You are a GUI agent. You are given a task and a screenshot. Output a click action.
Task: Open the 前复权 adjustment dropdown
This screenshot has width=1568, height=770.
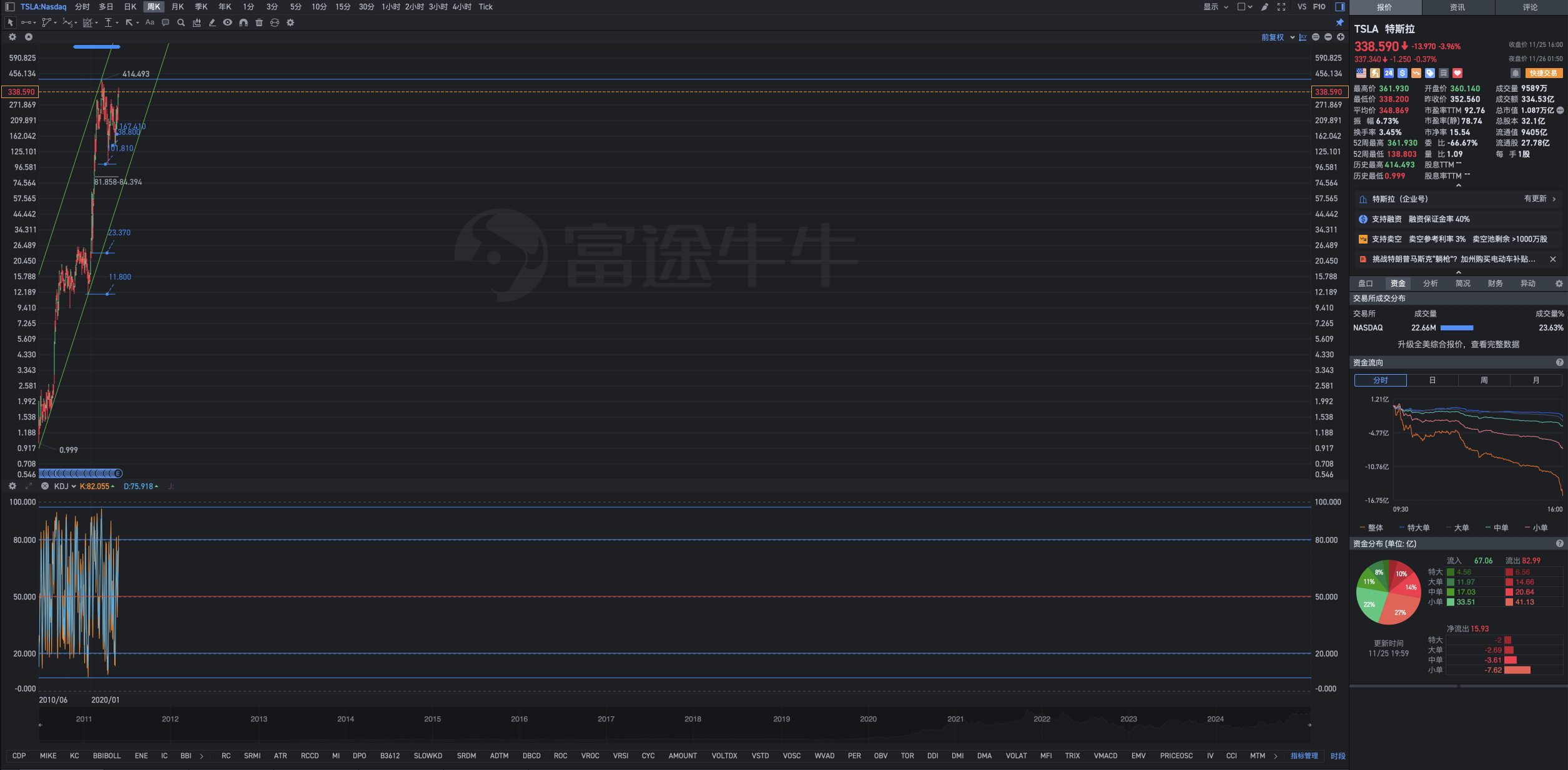click(x=1278, y=37)
